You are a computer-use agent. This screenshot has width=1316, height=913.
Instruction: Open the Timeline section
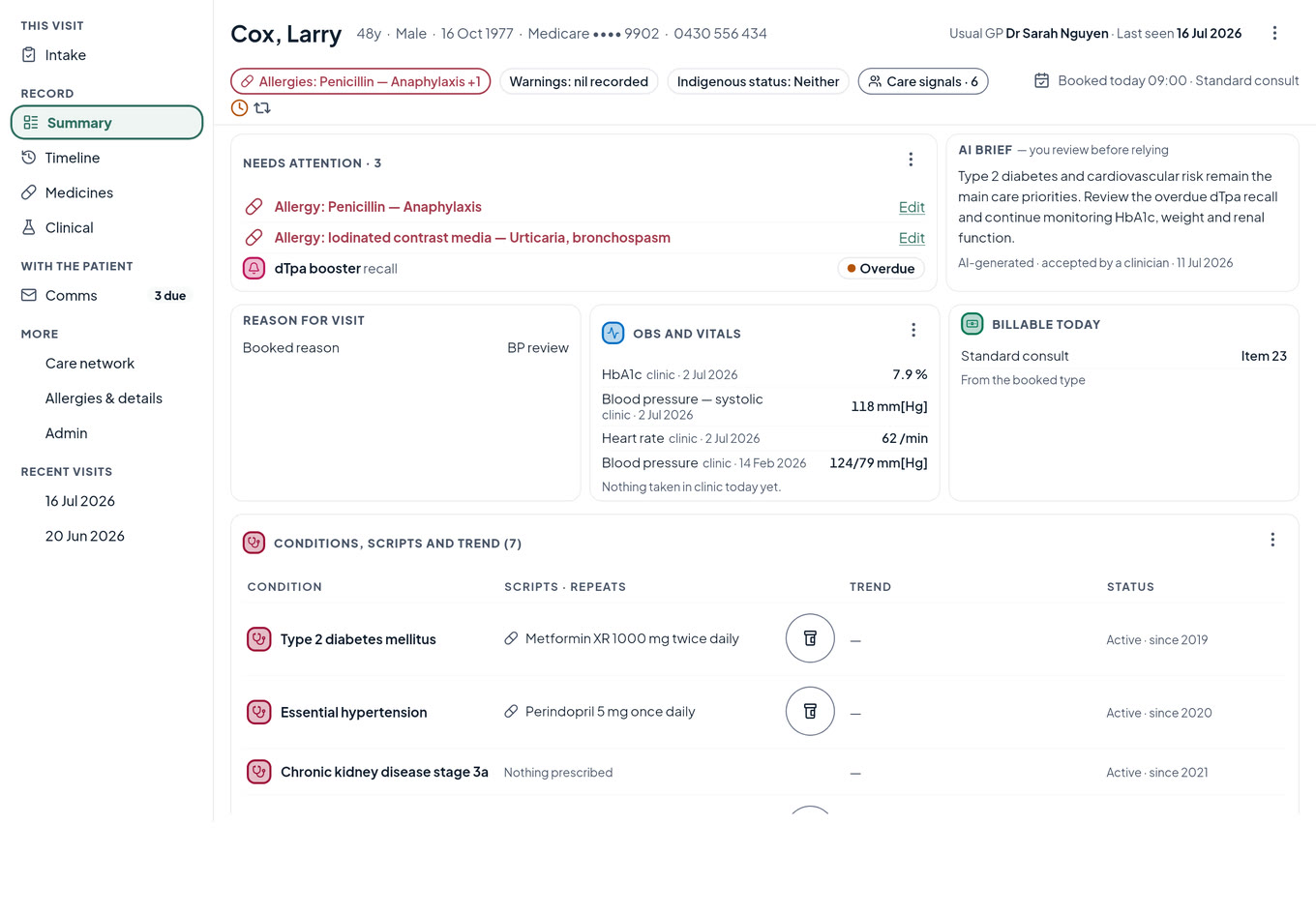106,158
